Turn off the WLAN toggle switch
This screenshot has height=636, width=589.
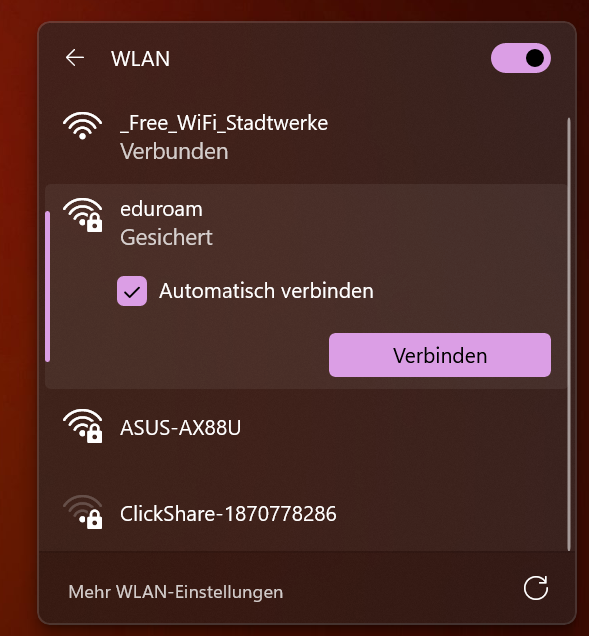pos(520,58)
